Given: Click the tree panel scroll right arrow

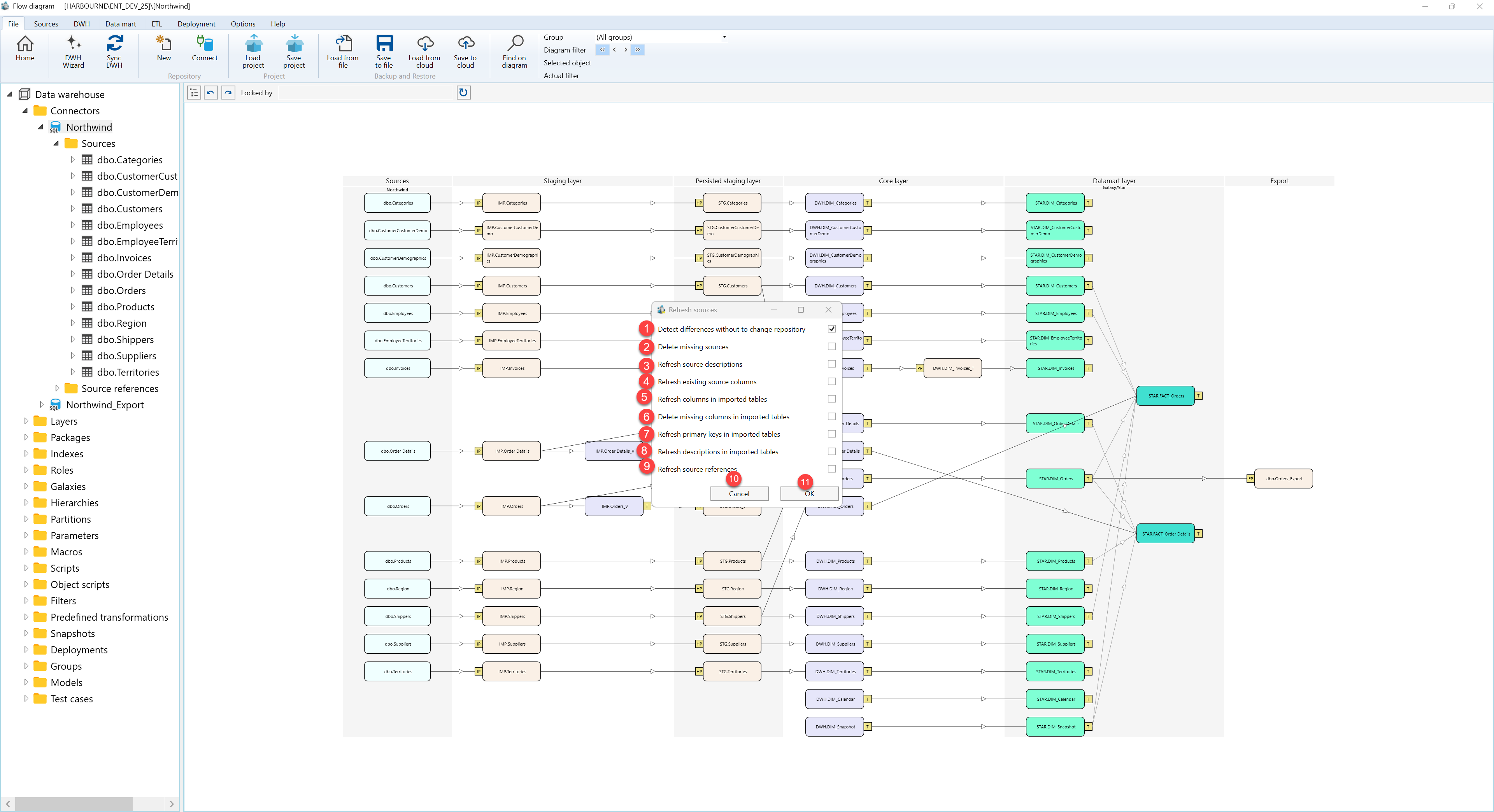Looking at the screenshot, I should pyautogui.click(x=171, y=804).
